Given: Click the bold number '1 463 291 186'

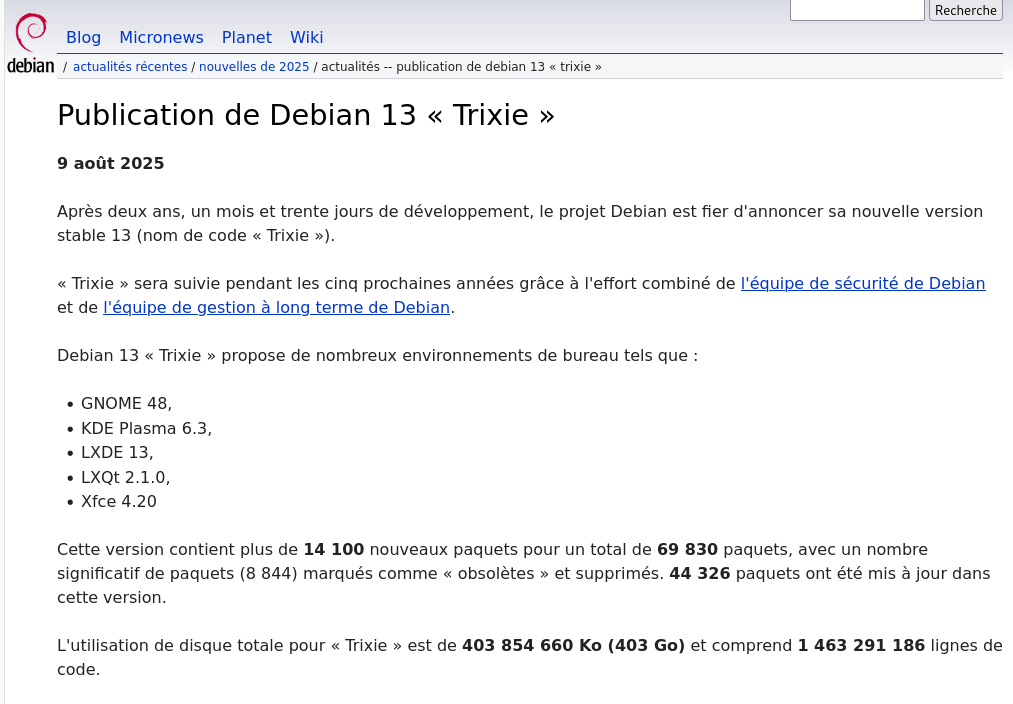Looking at the screenshot, I should (861, 646).
